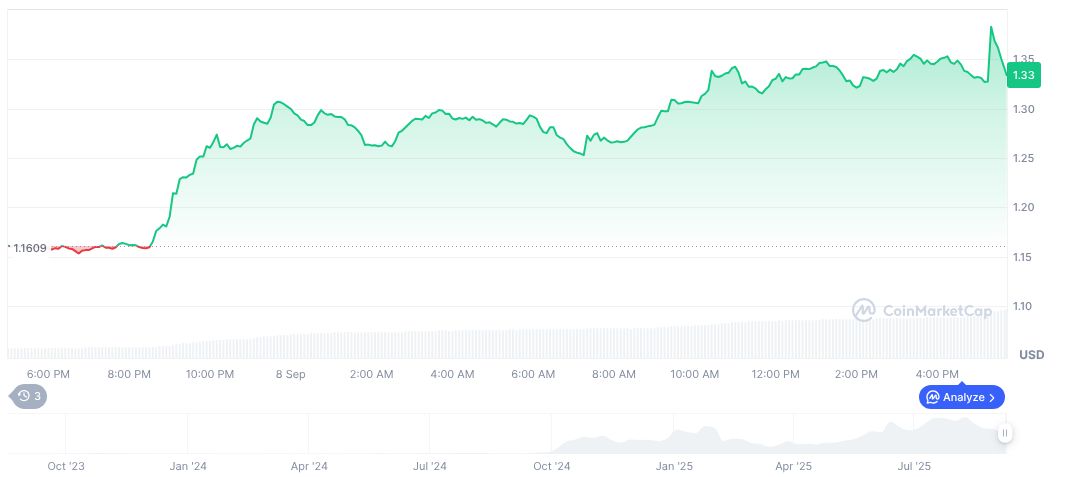Click the red segment of the price line

[80, 251]
